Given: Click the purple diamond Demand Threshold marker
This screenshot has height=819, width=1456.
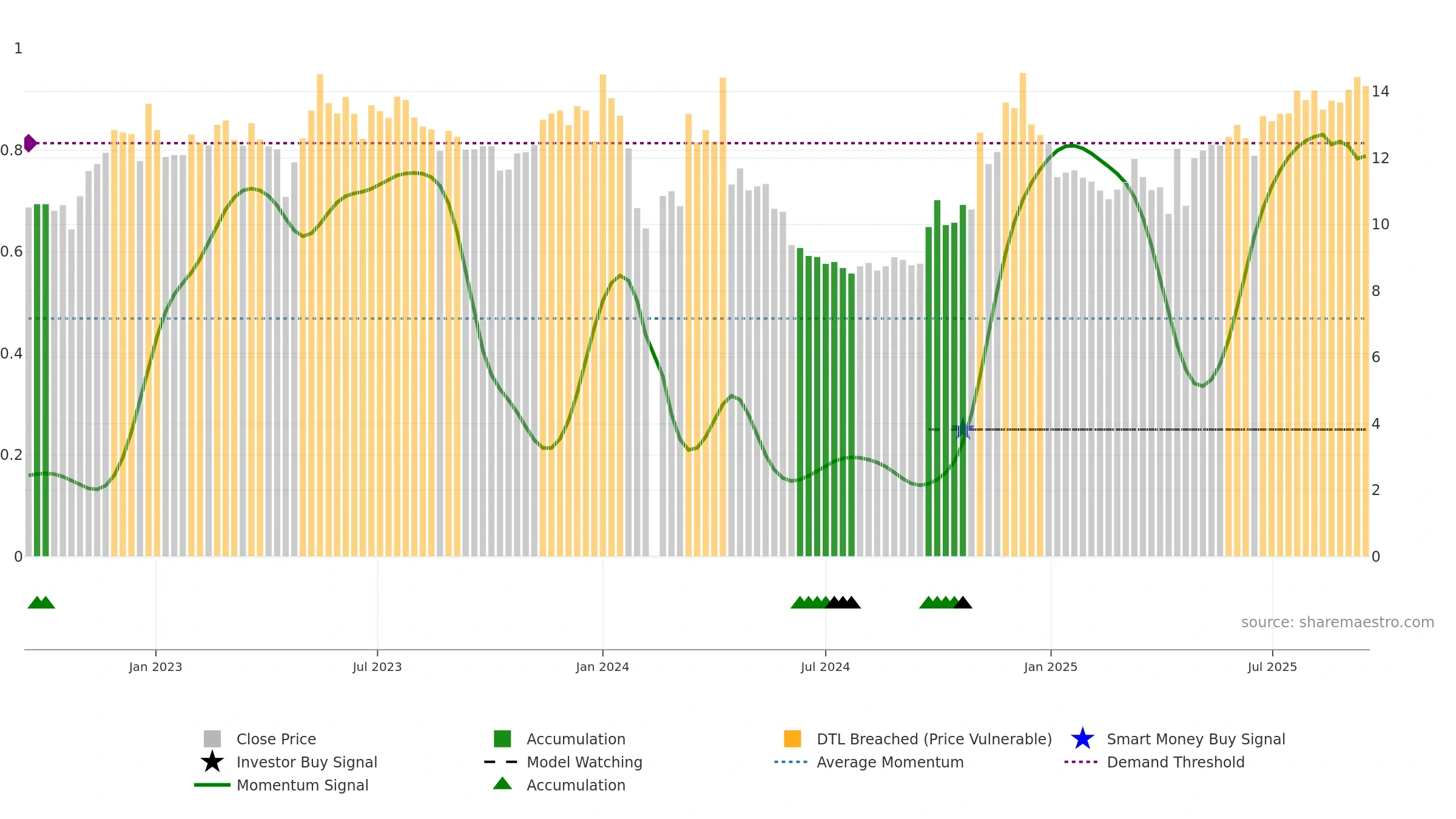Looking at the screenshot, I should pos(30,143).
